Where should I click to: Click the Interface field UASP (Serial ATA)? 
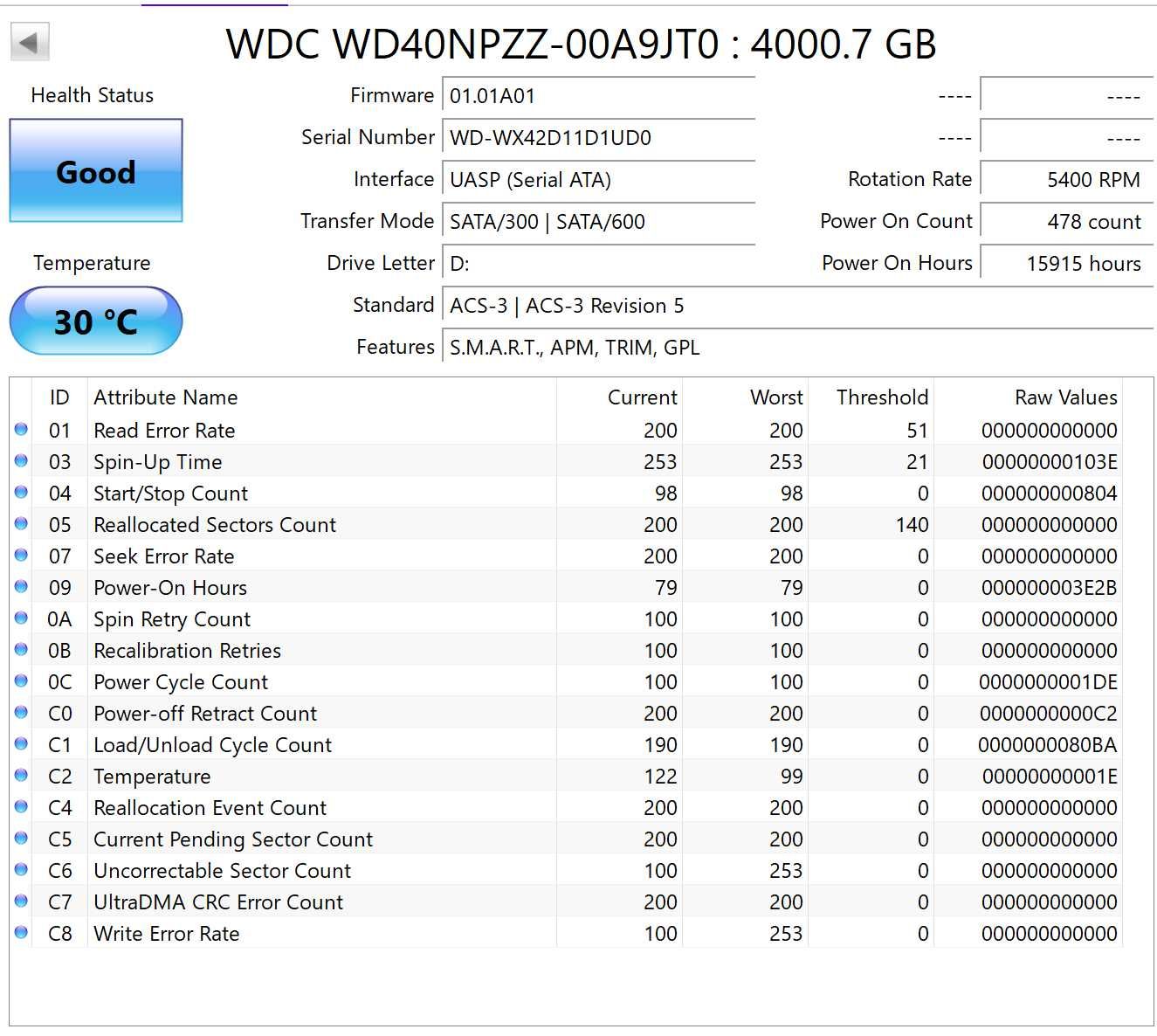tap(599, 180)
